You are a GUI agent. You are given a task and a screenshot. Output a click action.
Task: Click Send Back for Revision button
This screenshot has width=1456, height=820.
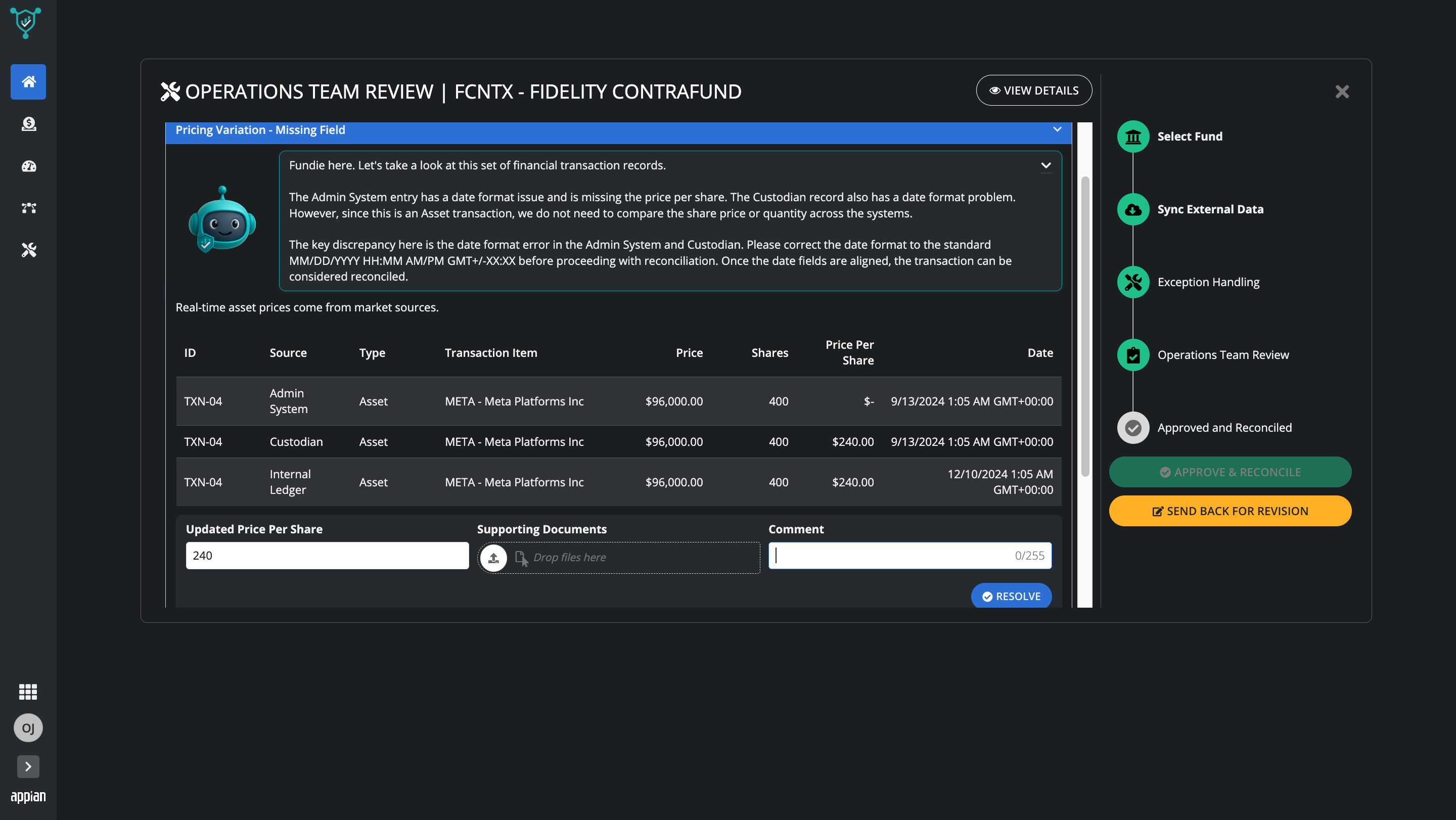[x=1230, y=511]
